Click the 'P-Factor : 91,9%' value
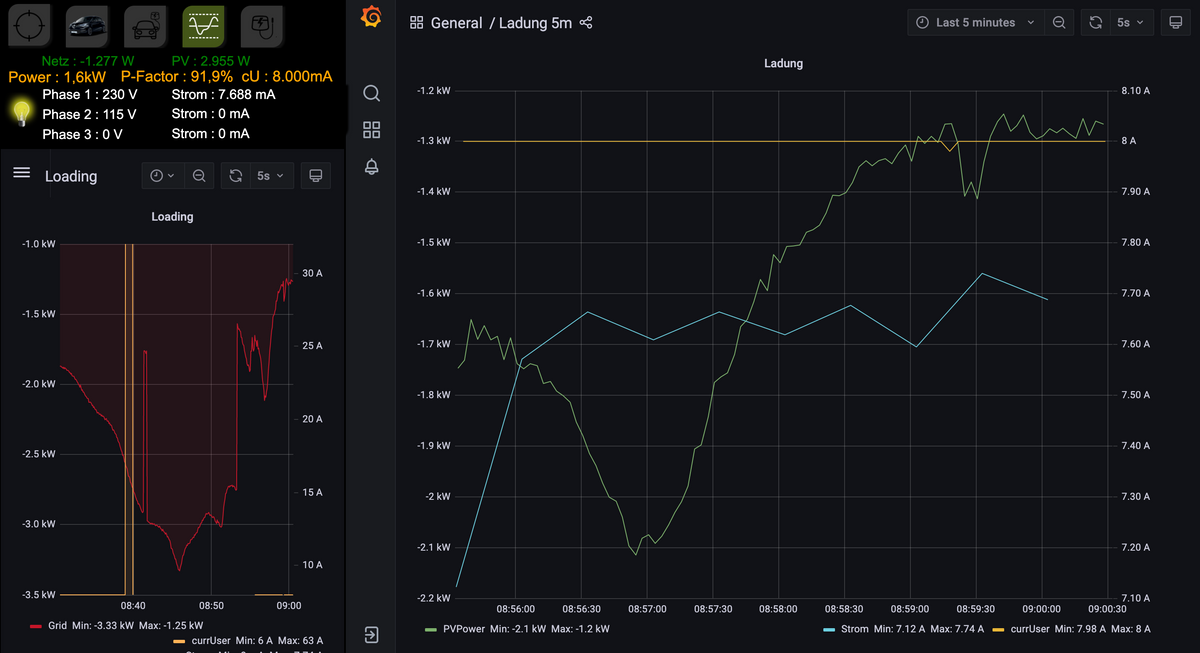The width and height of the screenshot is (1200, 653). [177, 76]
